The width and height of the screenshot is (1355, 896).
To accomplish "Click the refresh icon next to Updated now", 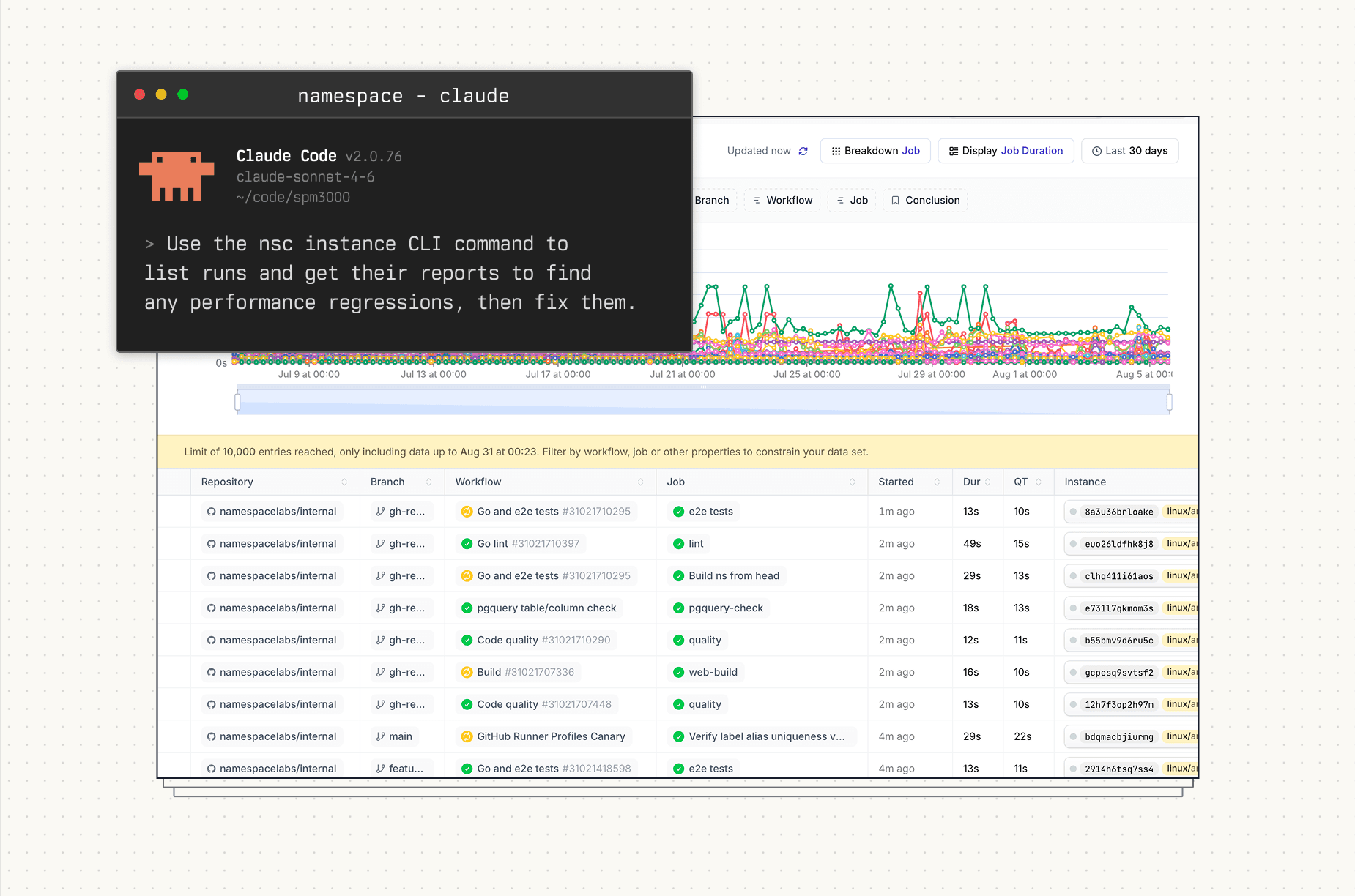I will point(803,151).
